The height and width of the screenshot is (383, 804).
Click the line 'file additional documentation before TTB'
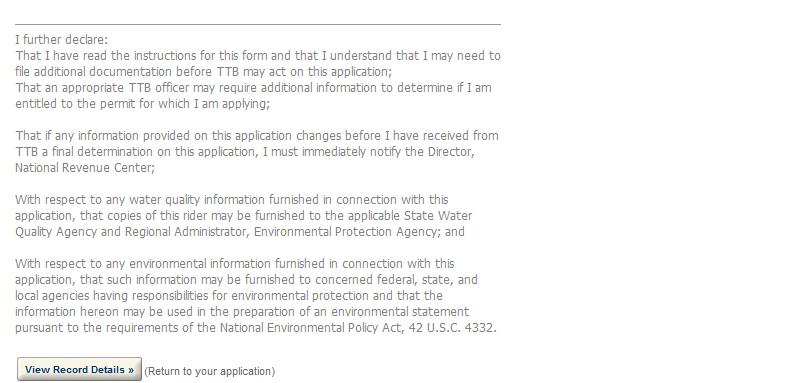[204, 71]
